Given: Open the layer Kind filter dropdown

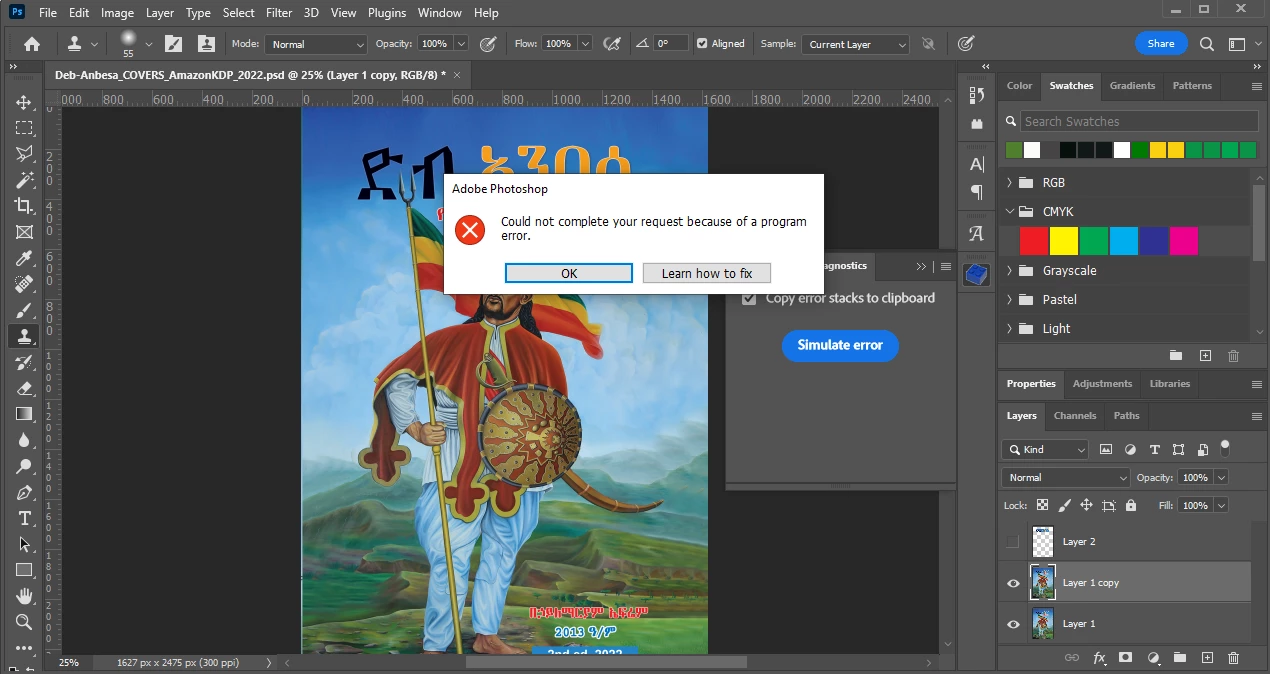Looking at the screenshot, I should pos(1045,450).
